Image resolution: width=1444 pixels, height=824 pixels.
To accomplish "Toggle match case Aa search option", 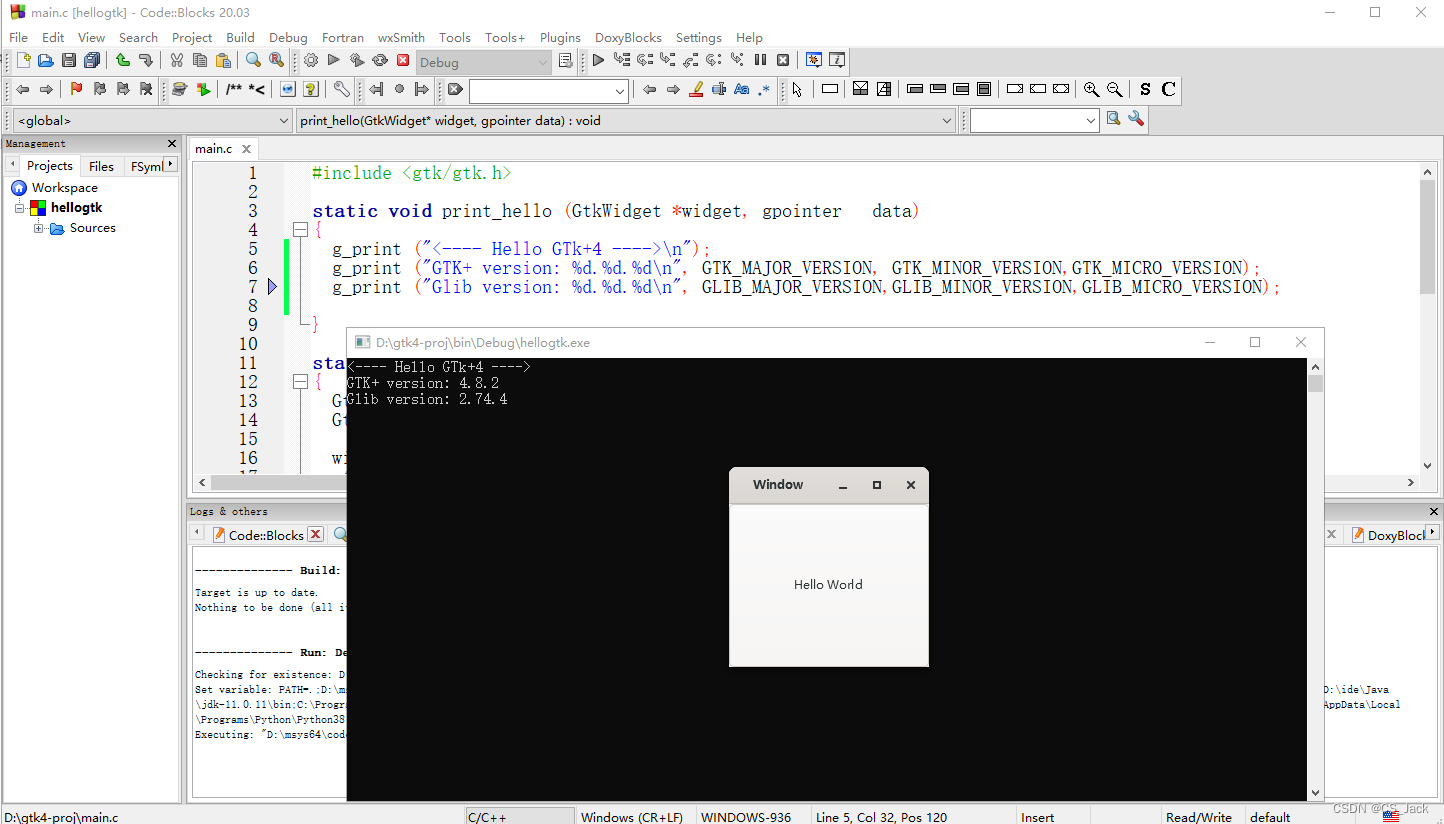I will point(741,89).
